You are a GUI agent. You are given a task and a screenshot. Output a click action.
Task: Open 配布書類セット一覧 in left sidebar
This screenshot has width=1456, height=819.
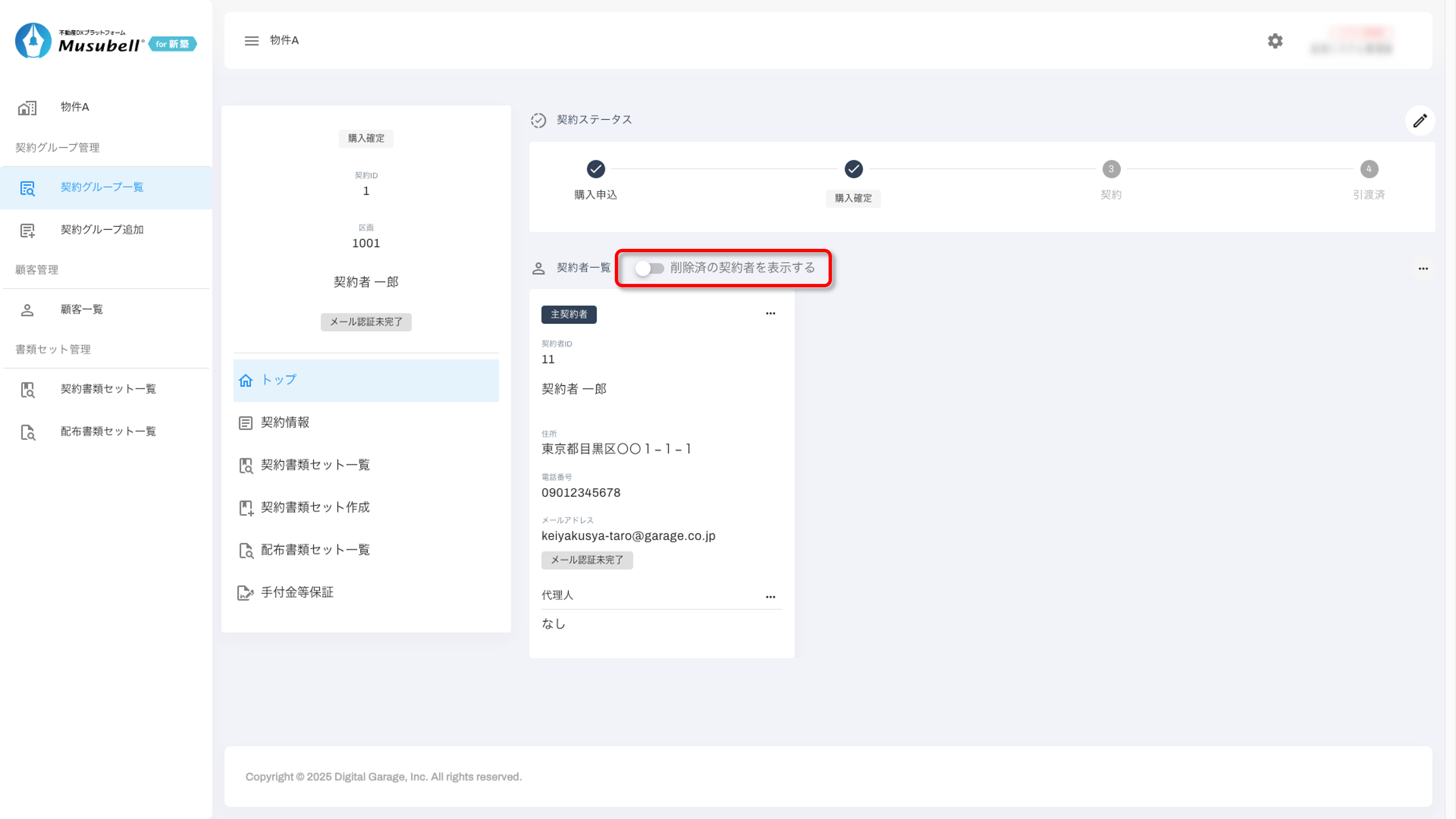coord(108,431)
